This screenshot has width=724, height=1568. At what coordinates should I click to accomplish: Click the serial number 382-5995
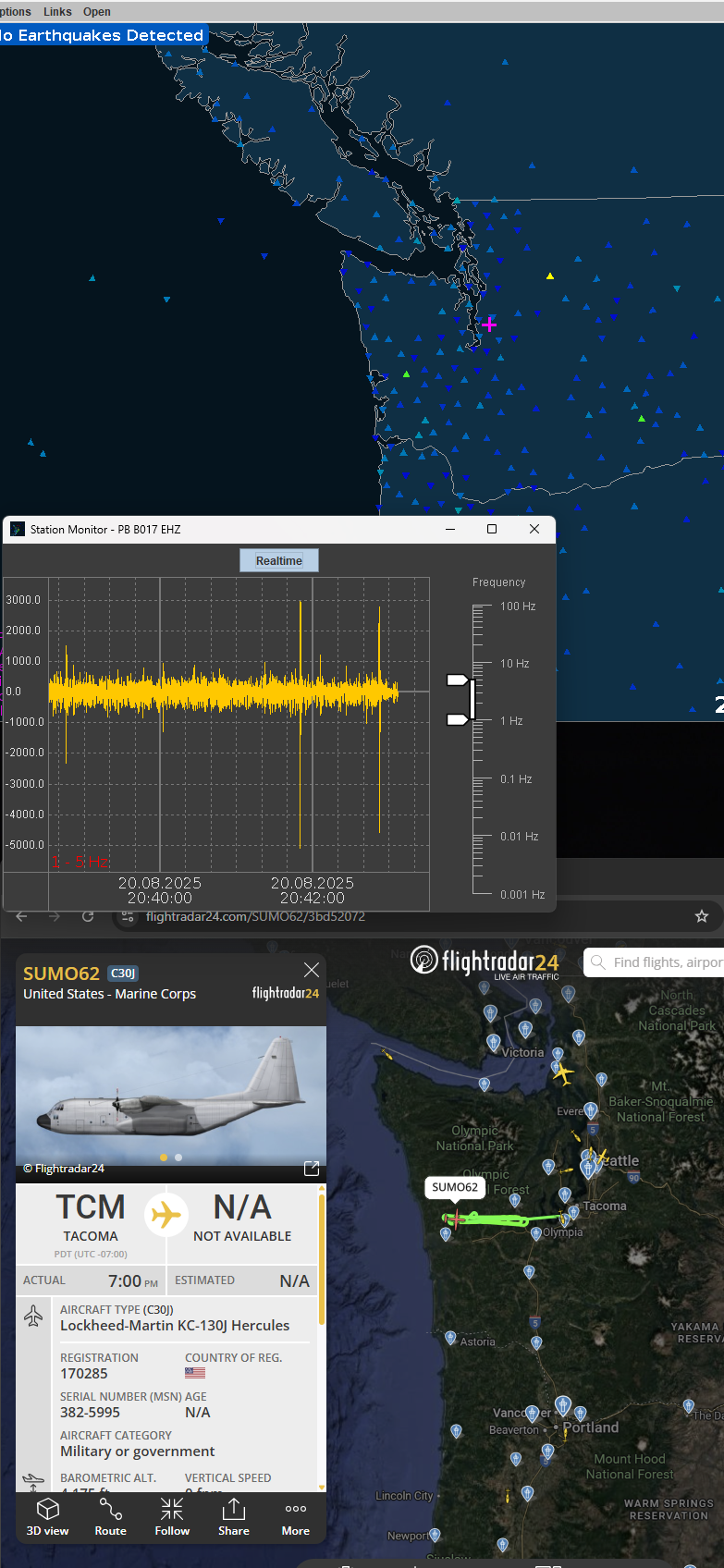point(90,1413)
